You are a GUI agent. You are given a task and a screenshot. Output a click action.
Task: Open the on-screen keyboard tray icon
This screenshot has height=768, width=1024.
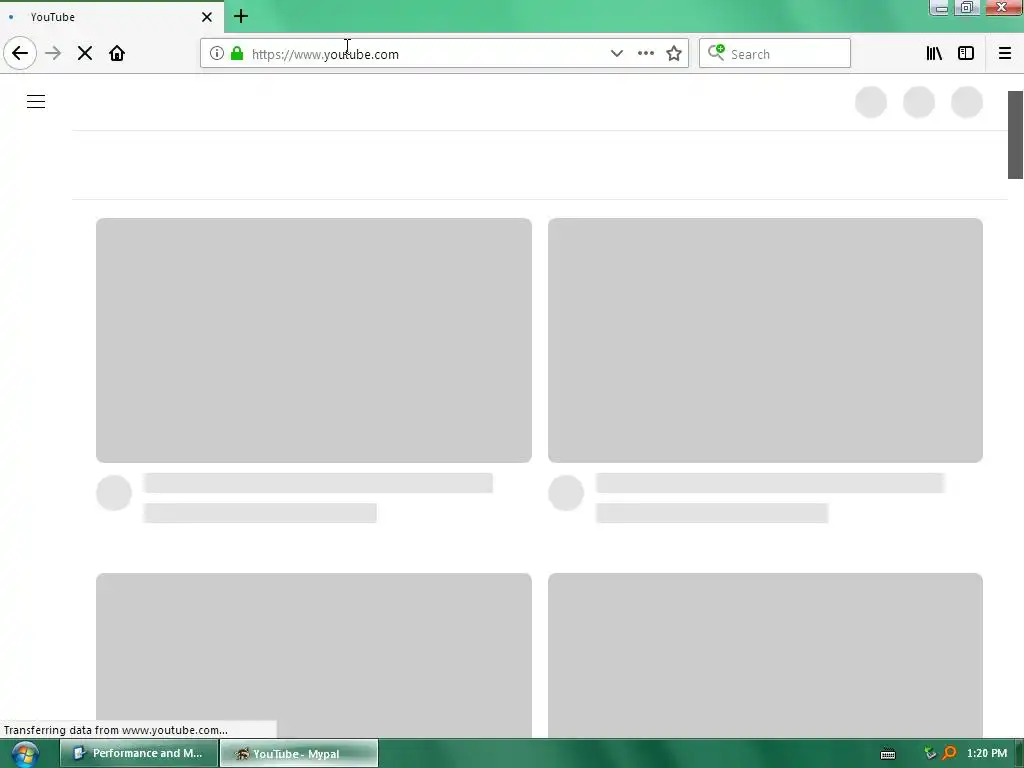coord(888,754)
